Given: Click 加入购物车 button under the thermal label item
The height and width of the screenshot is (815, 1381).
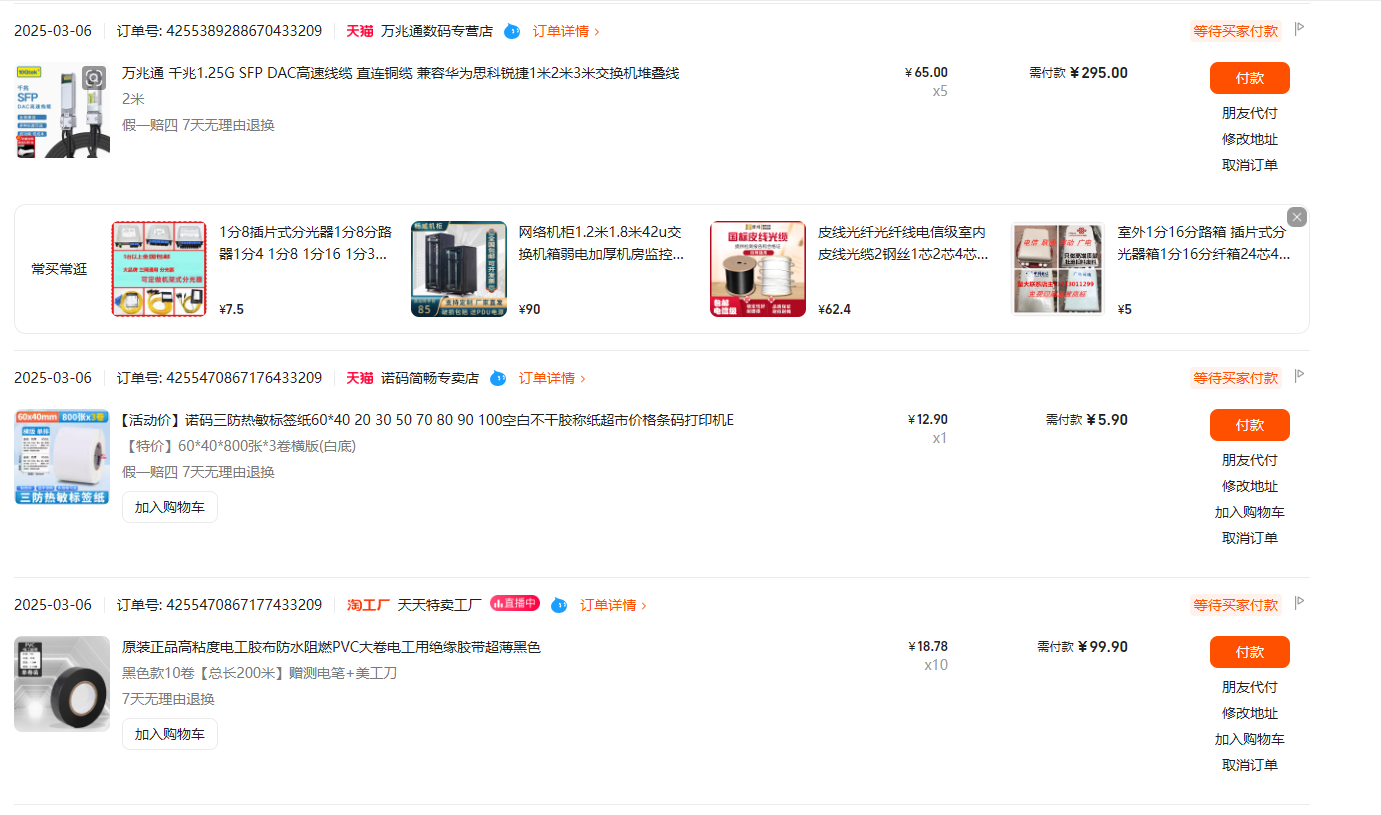Looking at the screenshot, I should (170, 507).
